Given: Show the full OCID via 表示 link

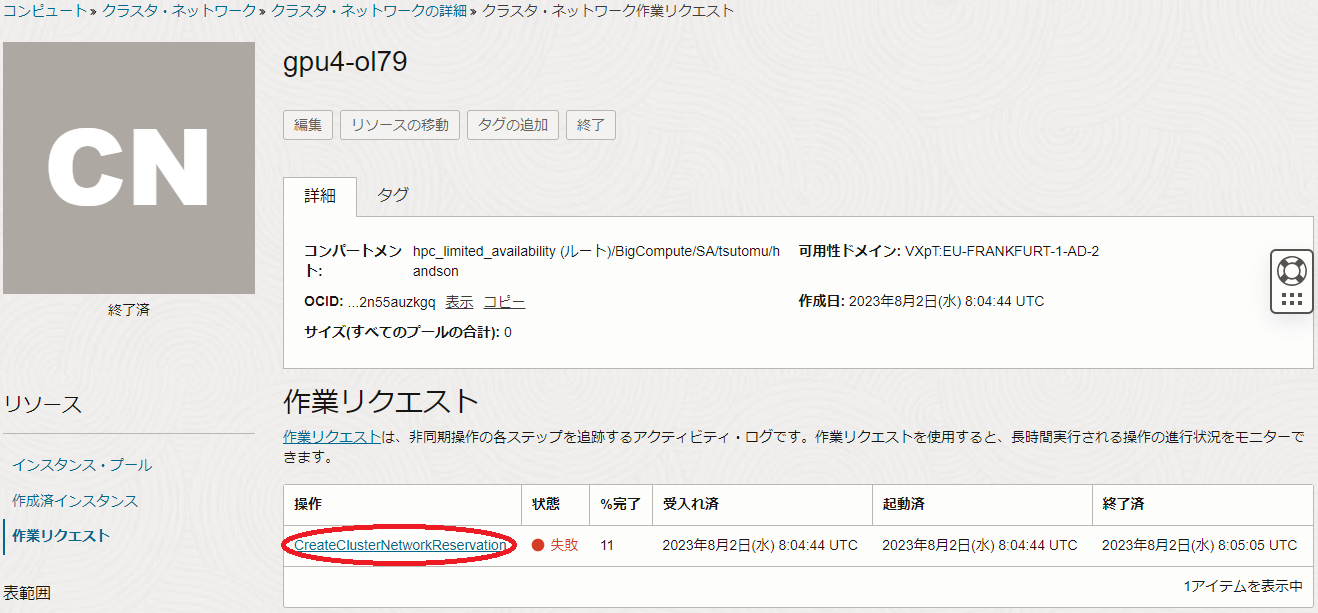Looking at the screenshot, I should pyautogui.click(x=459, y=302).
